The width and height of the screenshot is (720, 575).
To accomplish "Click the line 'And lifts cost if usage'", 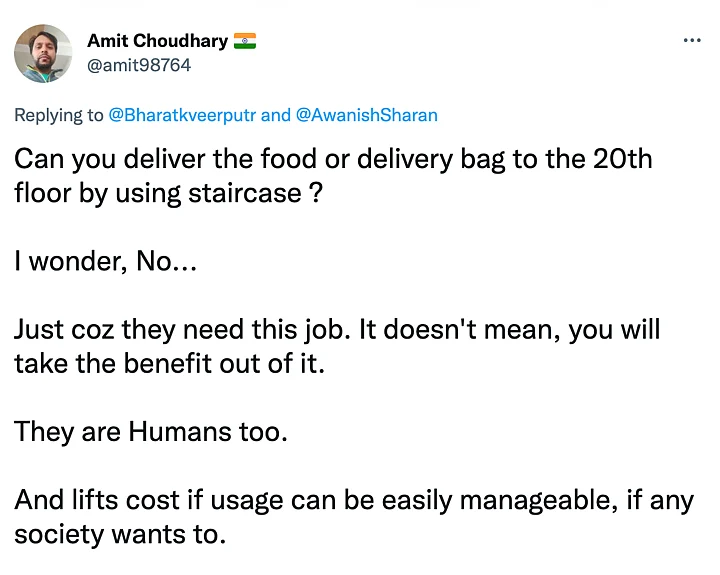I will point(354,500).
